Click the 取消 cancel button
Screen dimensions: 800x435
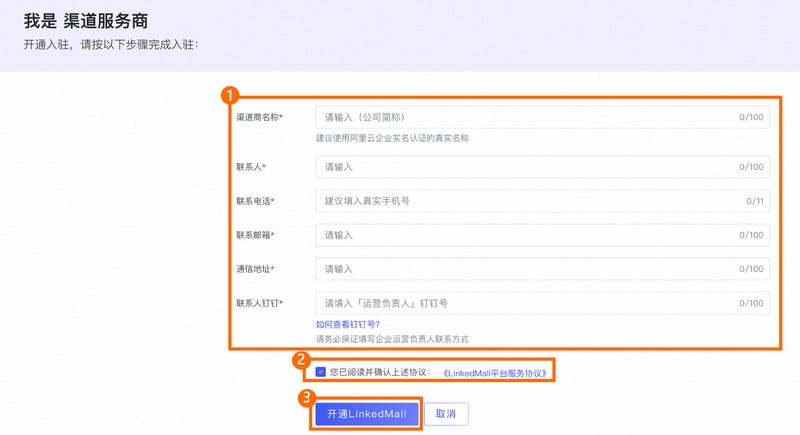click(446, 414)
